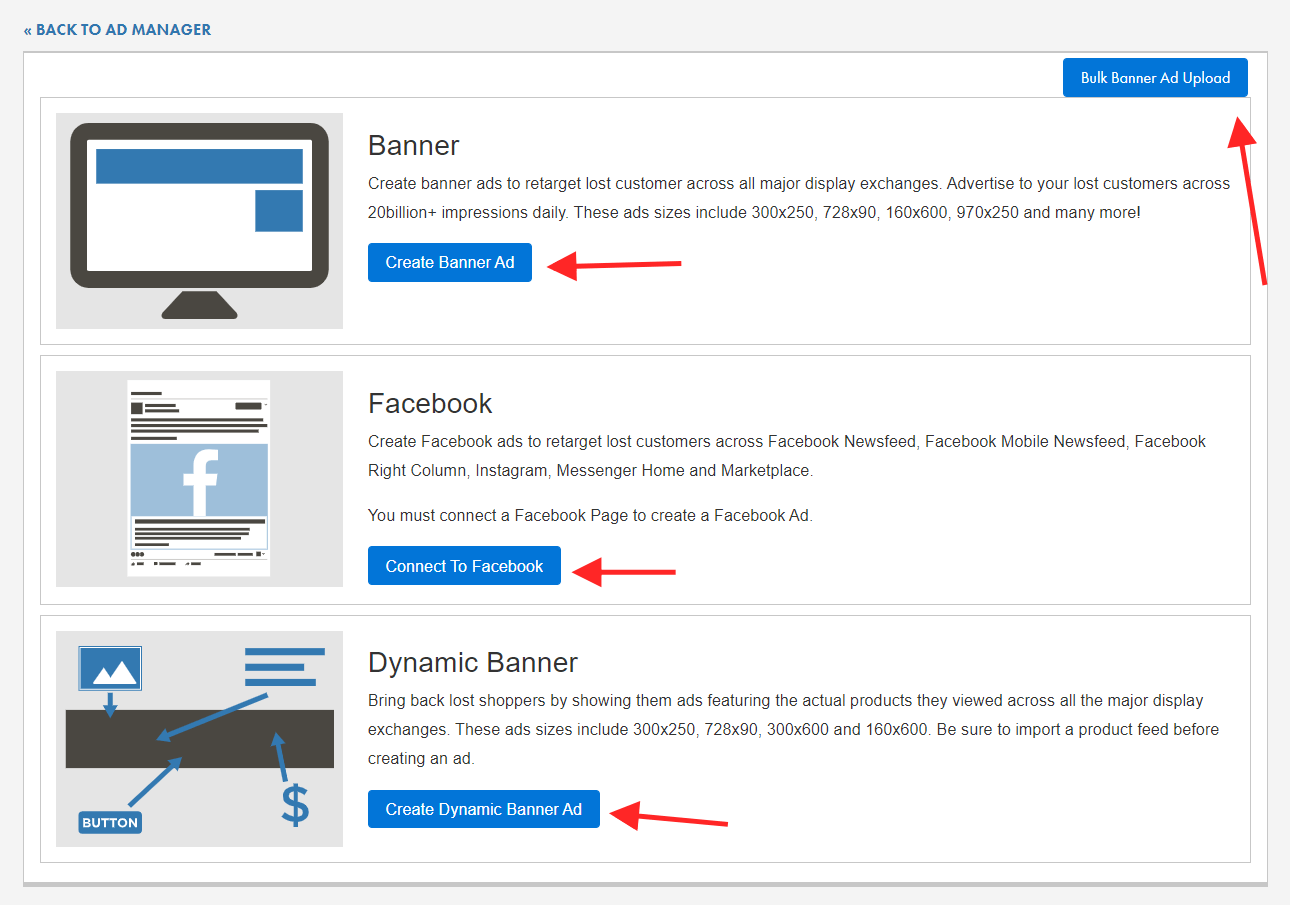Click the dollar sign icon in Dynamic Banner diagram
The height and width of the screenshot is (905, 1290).
coord(295,804)
